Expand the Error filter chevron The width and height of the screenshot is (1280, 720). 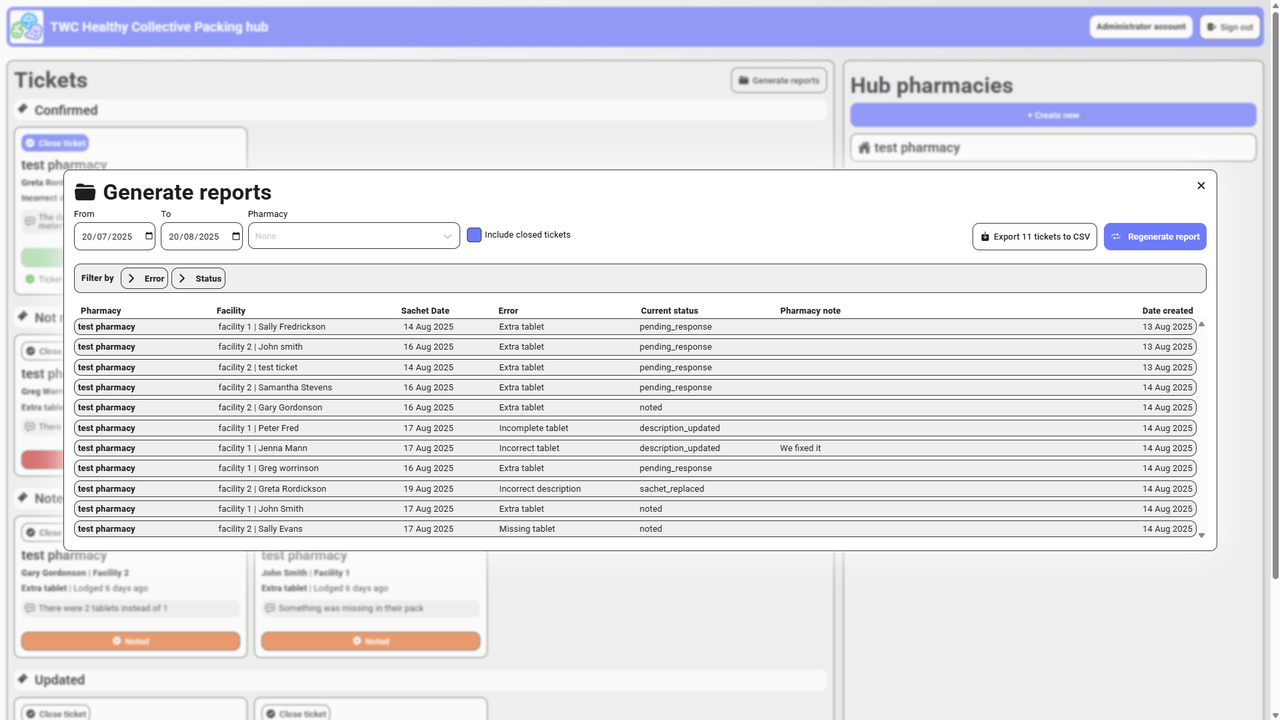(131, 278)
